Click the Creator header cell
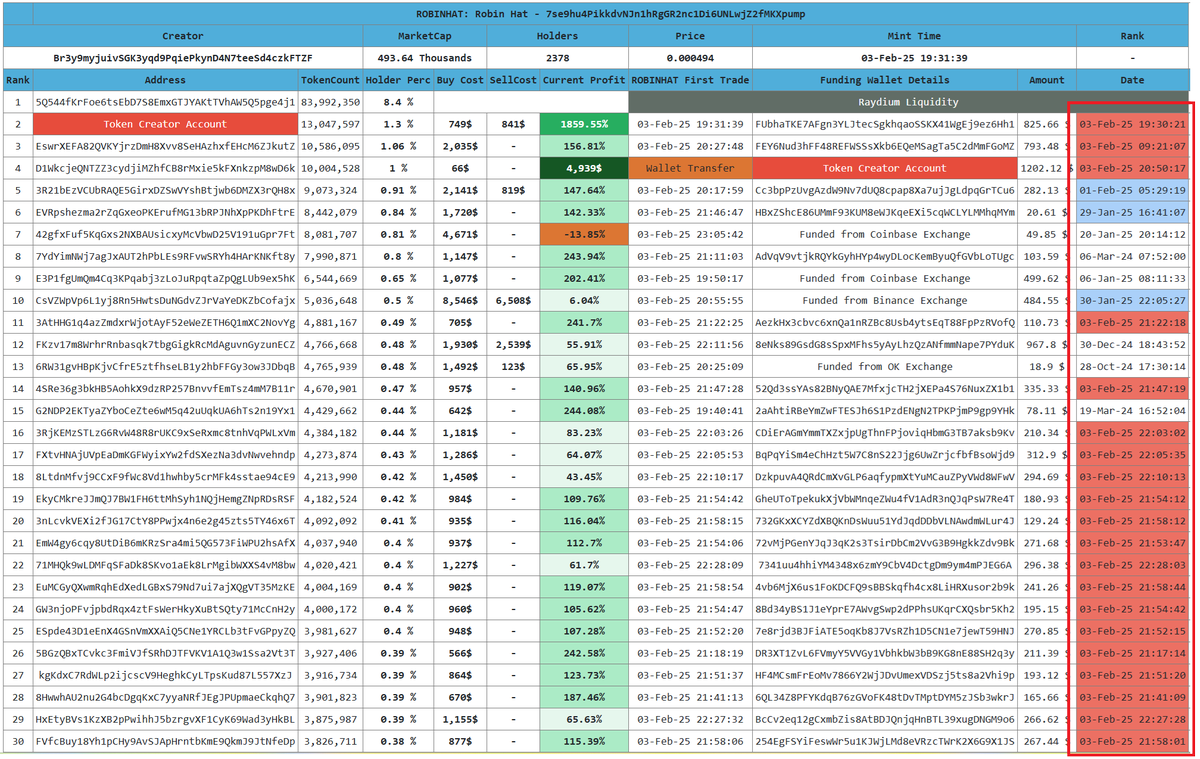Screen dimensions: 1200x759 click(182, 36)
